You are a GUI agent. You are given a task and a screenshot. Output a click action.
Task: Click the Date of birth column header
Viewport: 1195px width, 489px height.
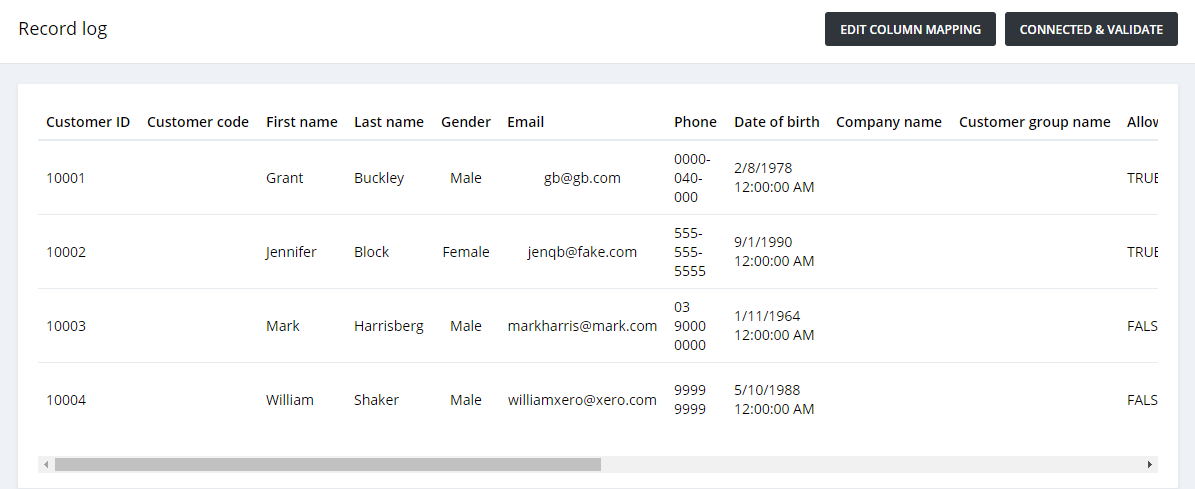coord(777,122)
